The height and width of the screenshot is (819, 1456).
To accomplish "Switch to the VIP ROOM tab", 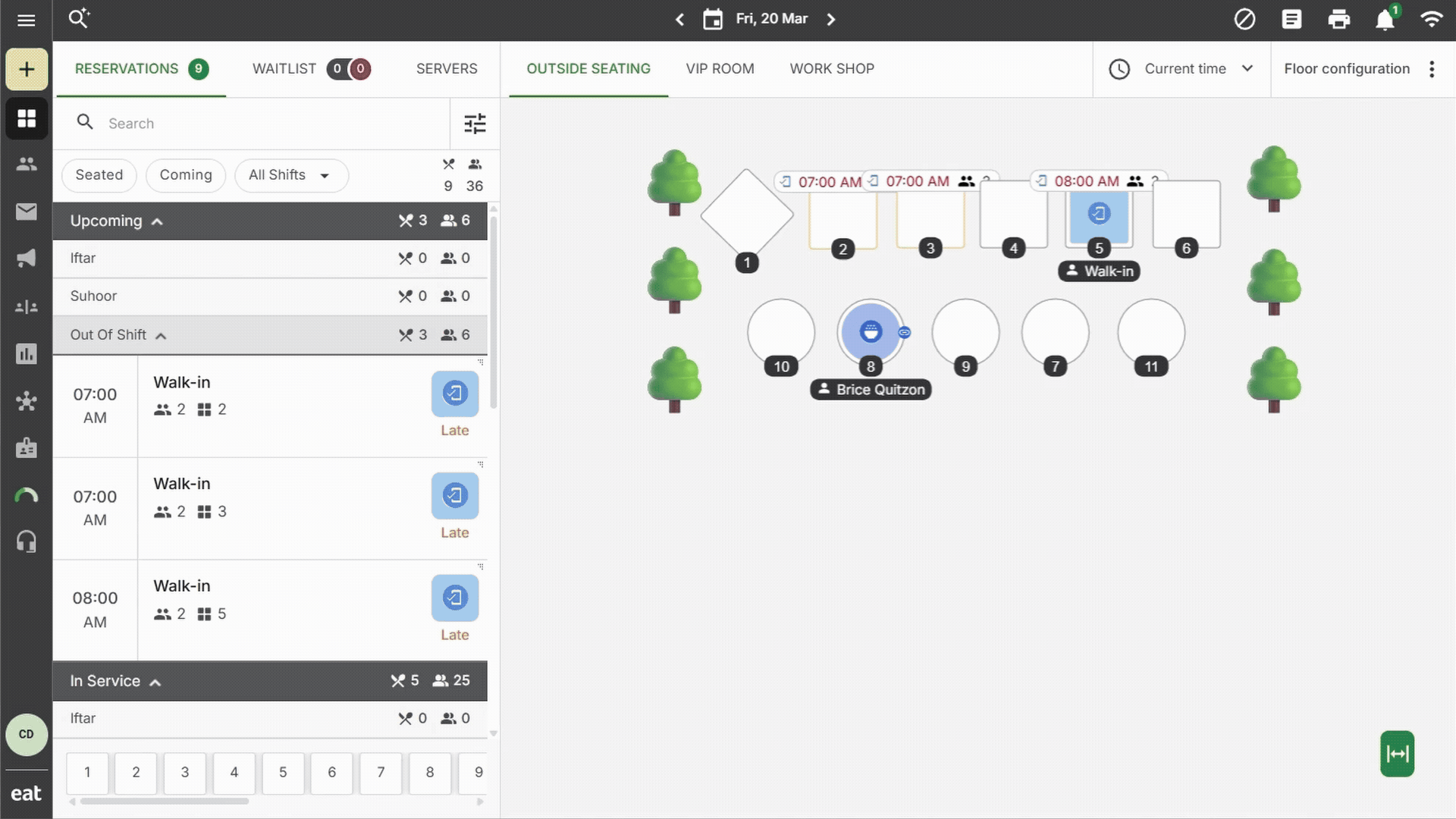I will pyautogui.click(x=720, y=69).
